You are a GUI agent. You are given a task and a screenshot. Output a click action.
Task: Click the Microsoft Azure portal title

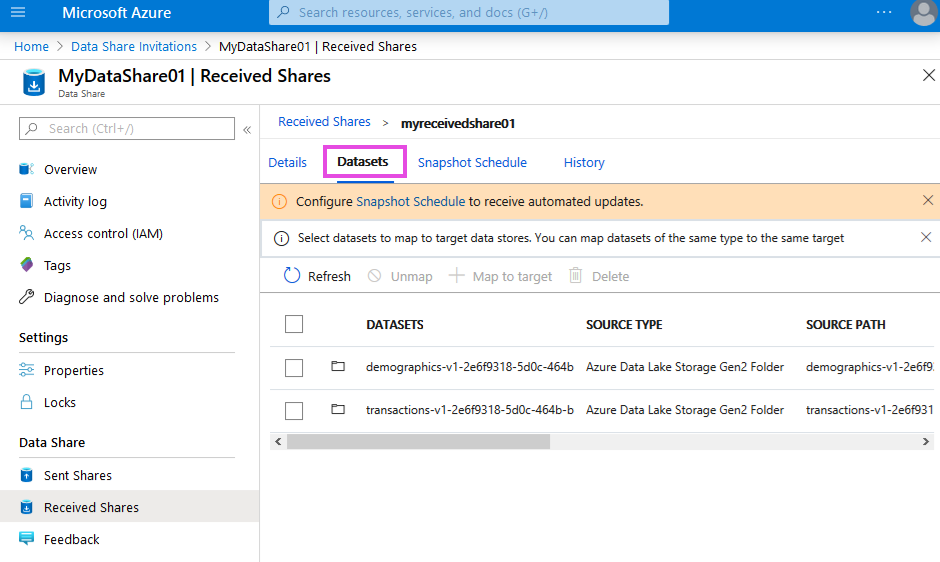click(116, 13)
